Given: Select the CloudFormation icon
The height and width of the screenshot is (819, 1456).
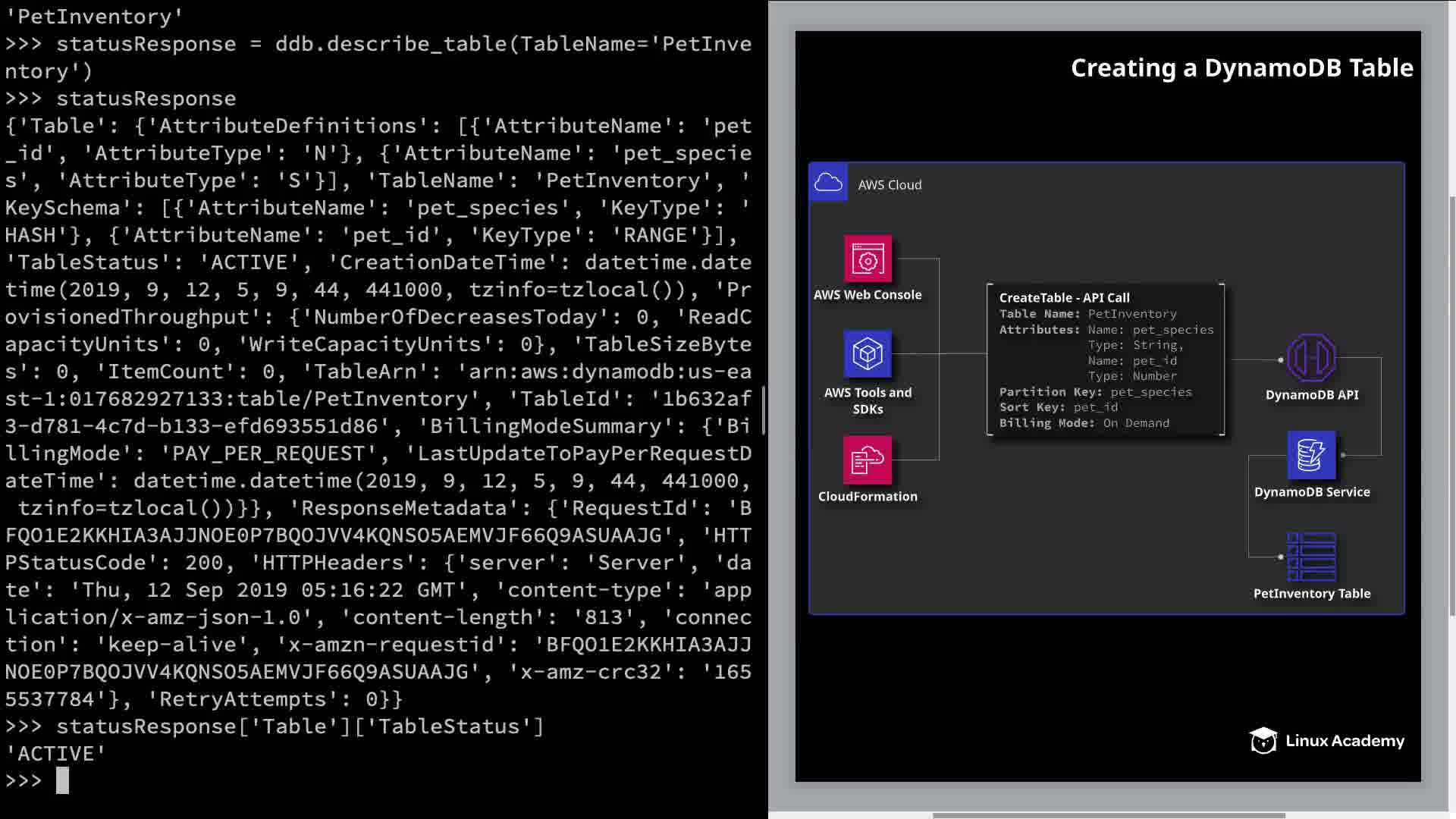Looking at the screenshot, I should click(868, 459).
